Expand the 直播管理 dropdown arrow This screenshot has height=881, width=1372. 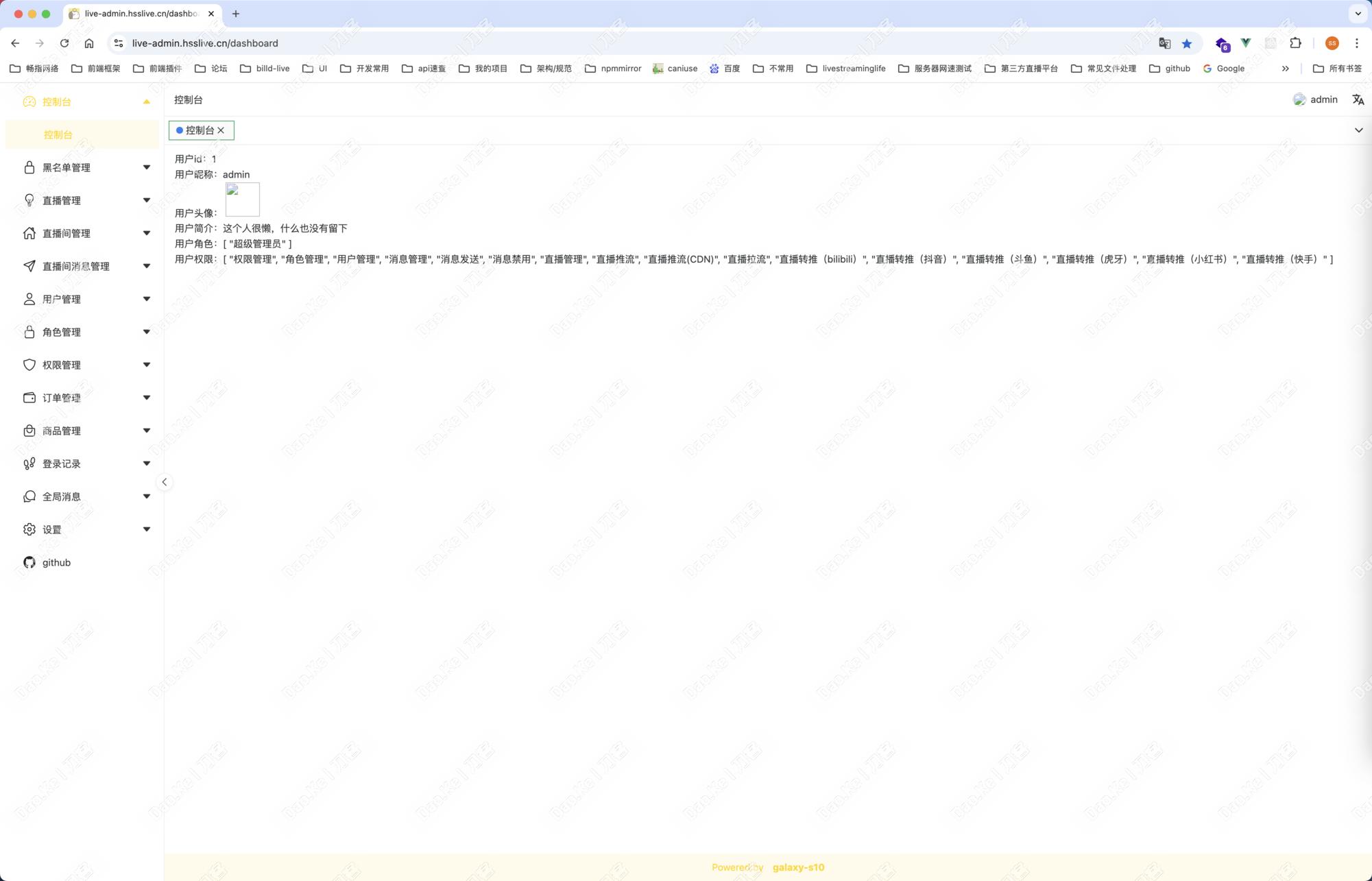pos(146,200)
